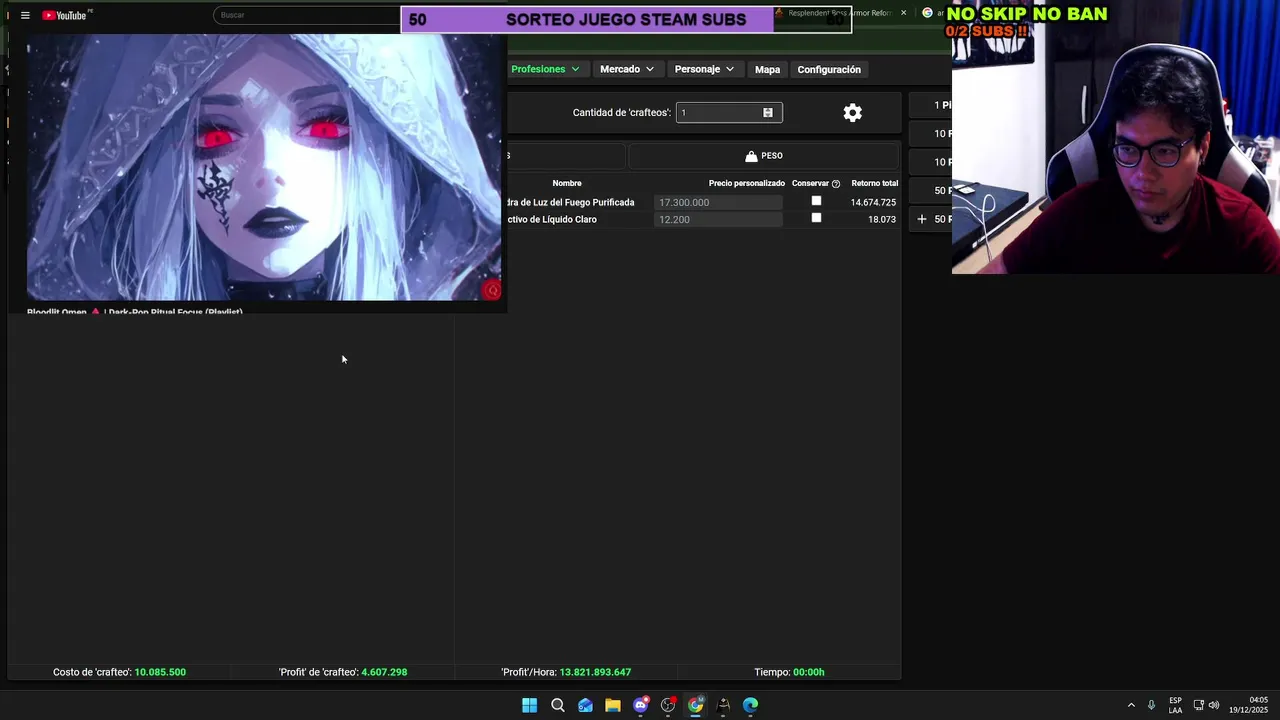Open the Windows Start menu
The height and width of the screenshot is (720, 1280).
[x=529, y=705]
